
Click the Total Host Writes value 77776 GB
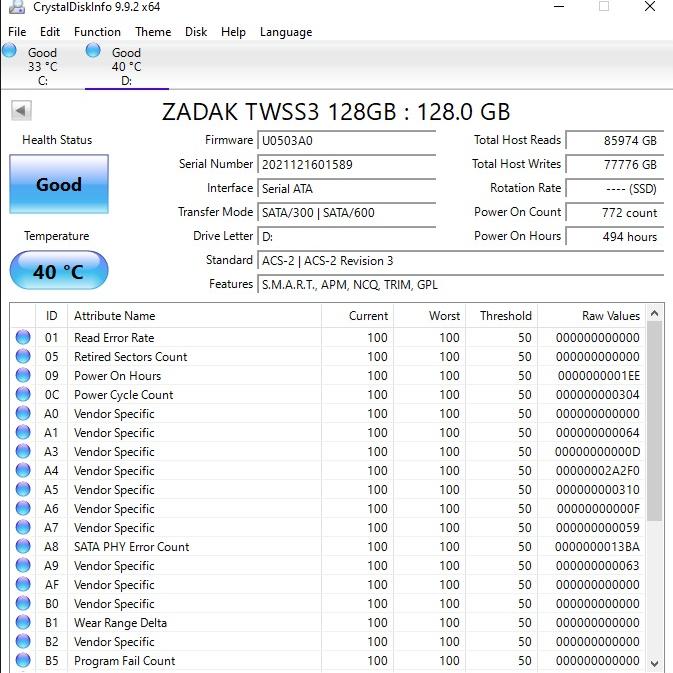[615, 165]
